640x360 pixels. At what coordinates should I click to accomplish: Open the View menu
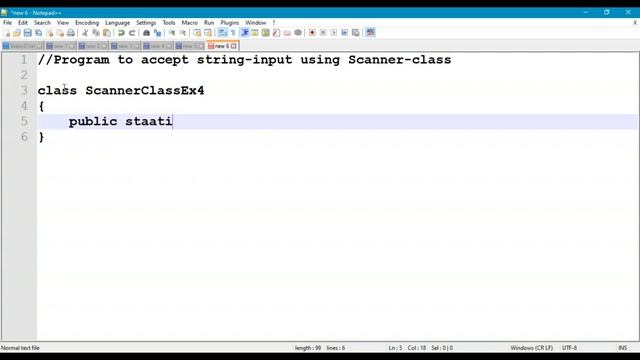pos(63,23)
